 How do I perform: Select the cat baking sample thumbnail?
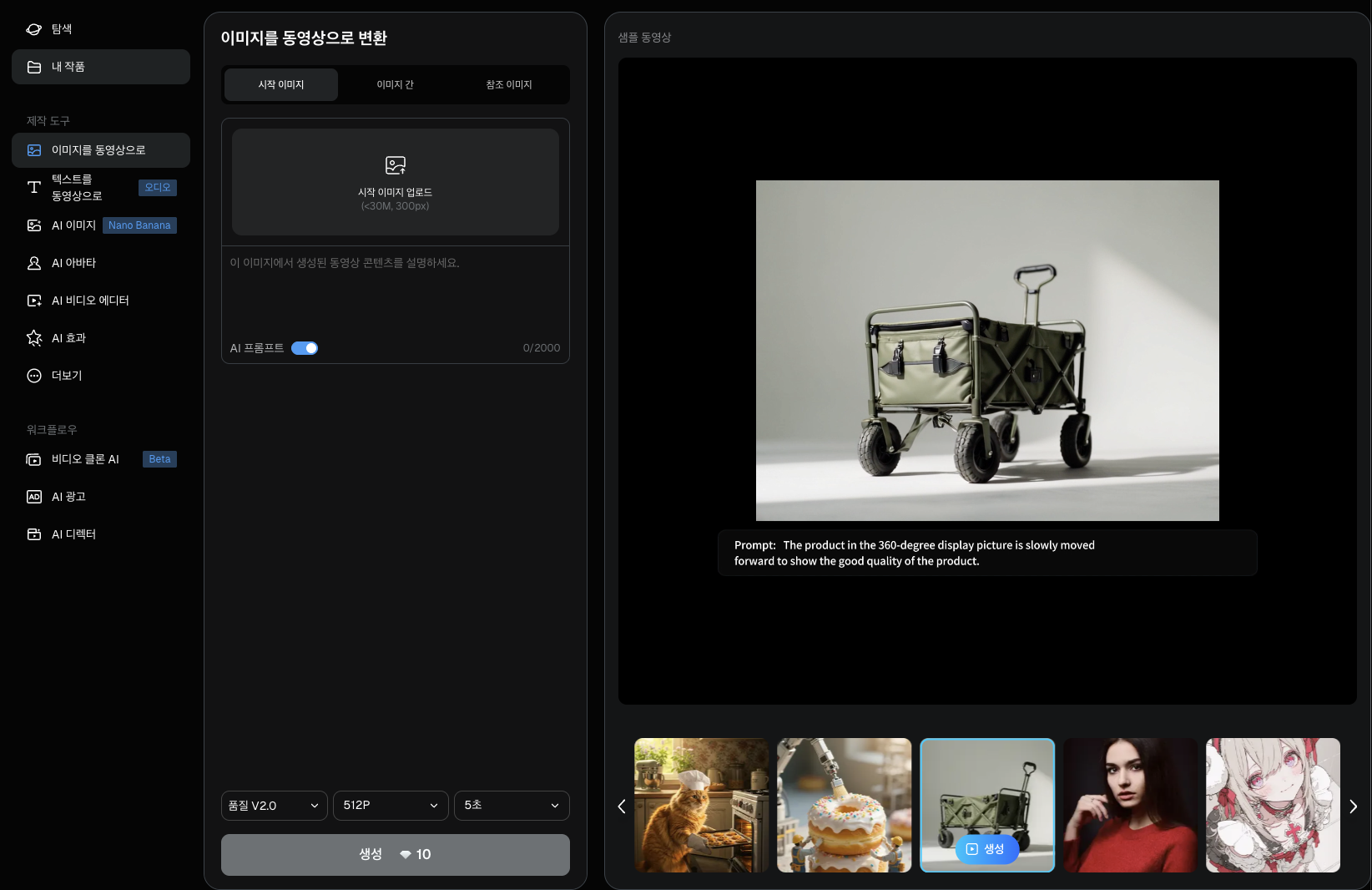pos(702,806)
